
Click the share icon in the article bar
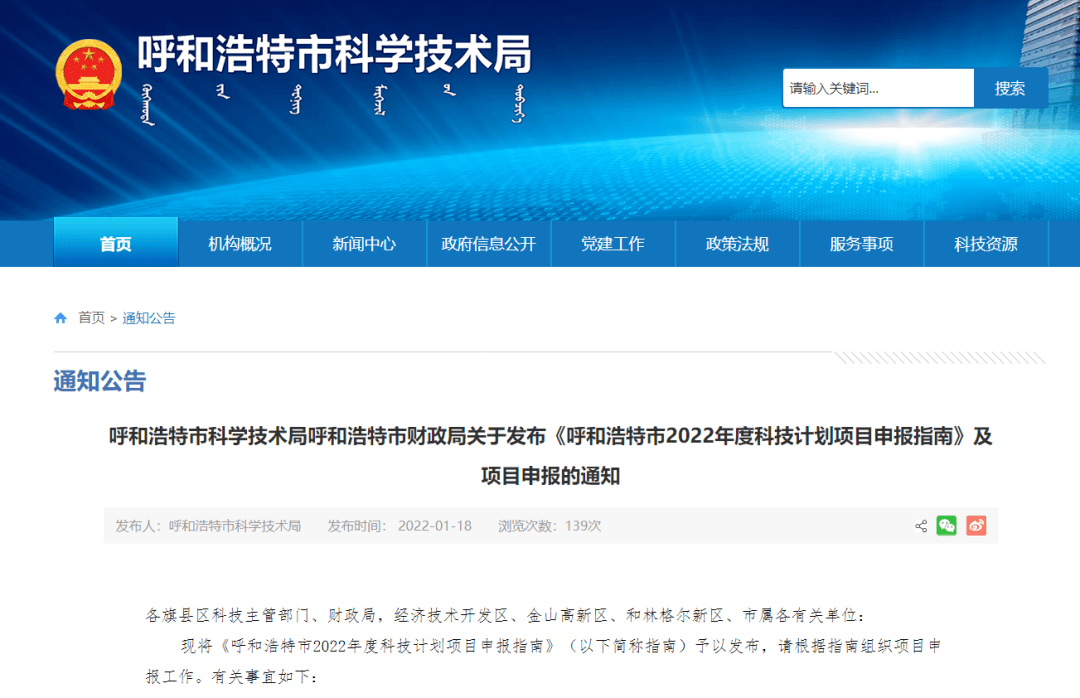pyautogui.click(x=921, y=526)
